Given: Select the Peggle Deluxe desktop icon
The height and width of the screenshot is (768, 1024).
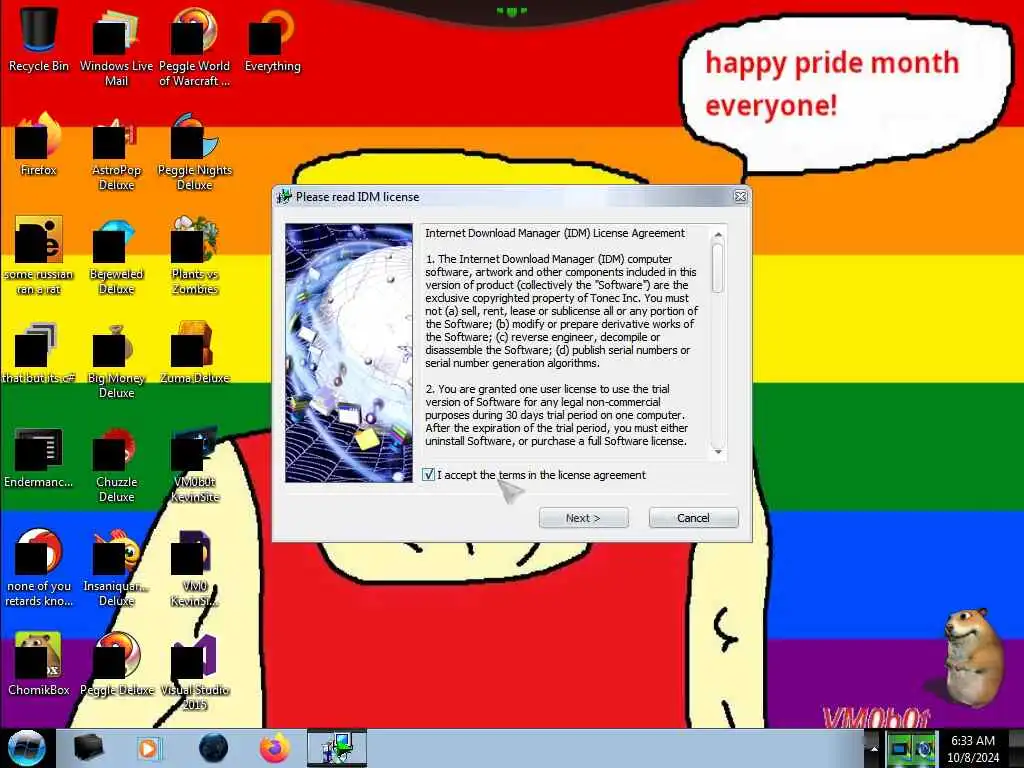Looking at the screenshot, I should 116,663.
